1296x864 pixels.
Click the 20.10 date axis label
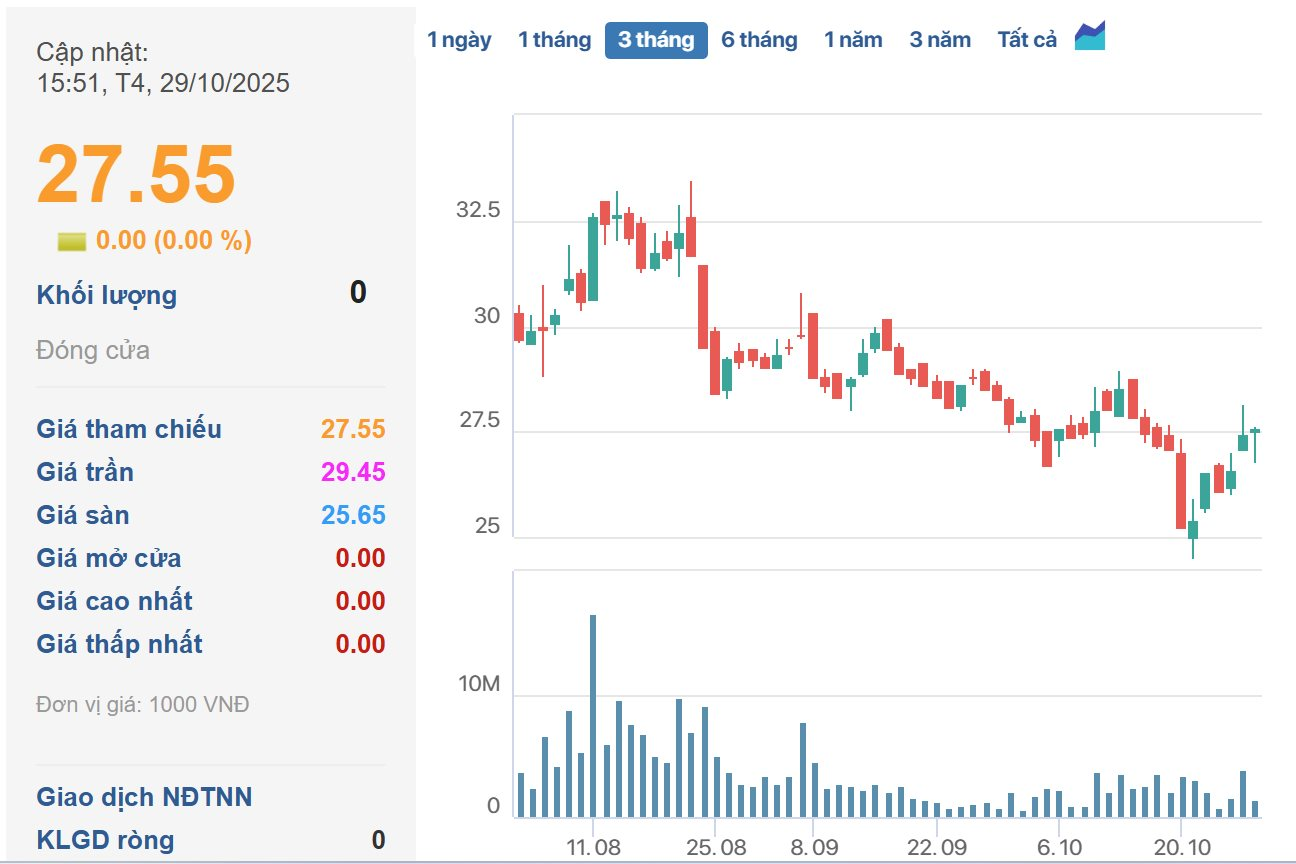click(x=1181, y=847)
